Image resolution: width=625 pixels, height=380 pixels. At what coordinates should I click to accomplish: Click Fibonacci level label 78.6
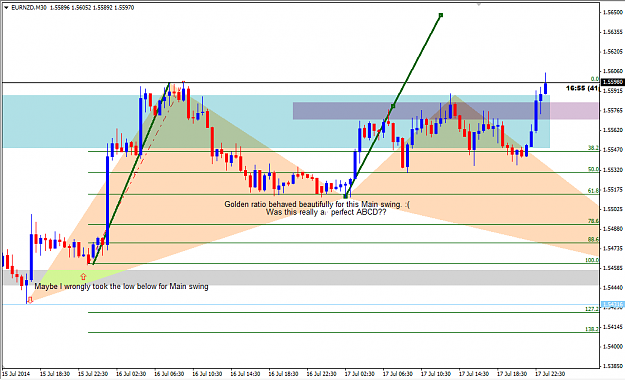click(x=593, y=221)
